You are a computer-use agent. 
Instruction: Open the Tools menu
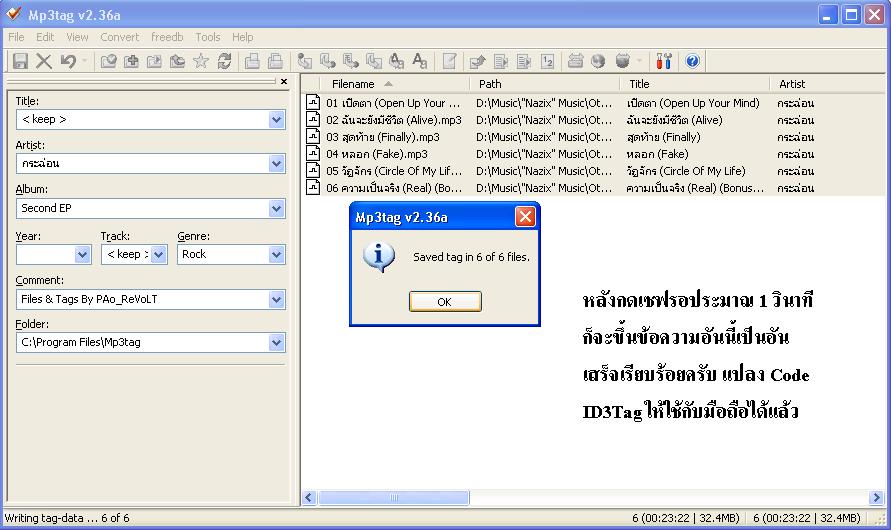208,37
